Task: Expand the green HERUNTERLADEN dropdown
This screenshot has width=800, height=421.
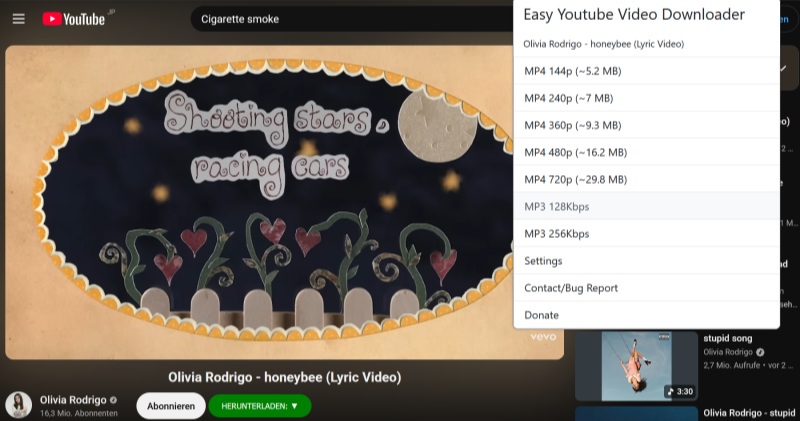Action: click(x=260, y=406)
